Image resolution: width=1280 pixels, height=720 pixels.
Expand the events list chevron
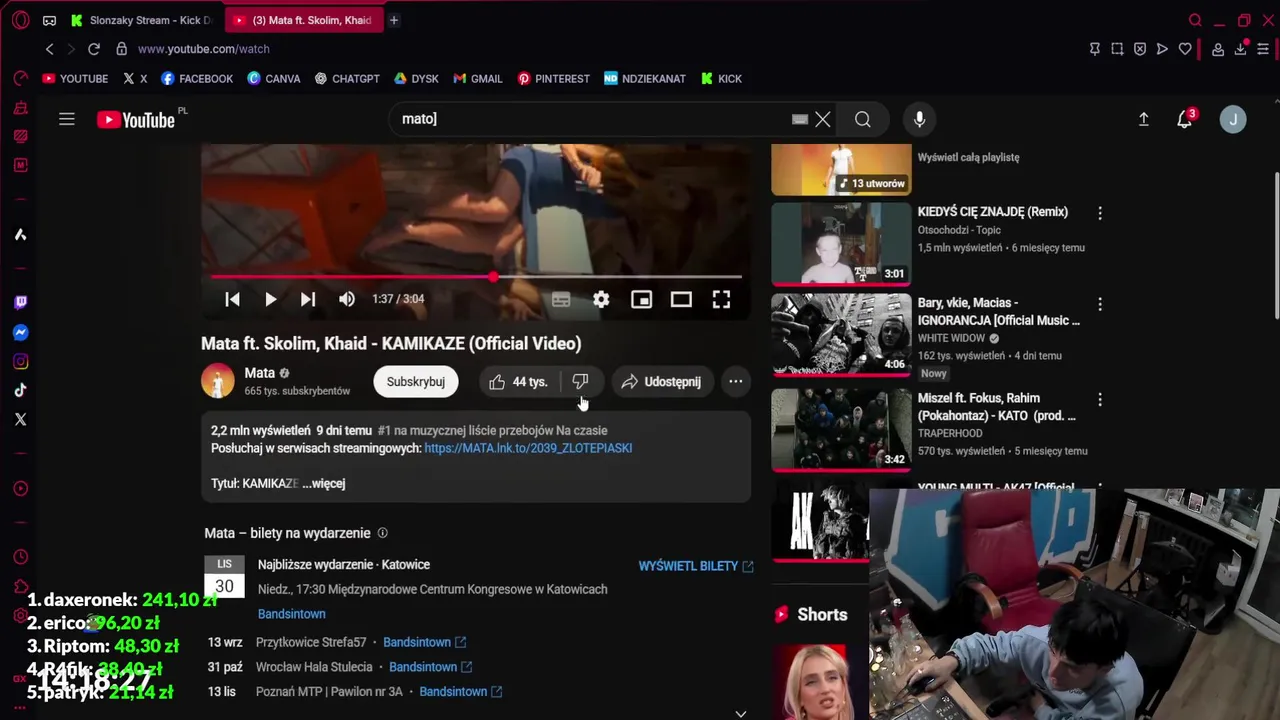click(x=740, y=714)
